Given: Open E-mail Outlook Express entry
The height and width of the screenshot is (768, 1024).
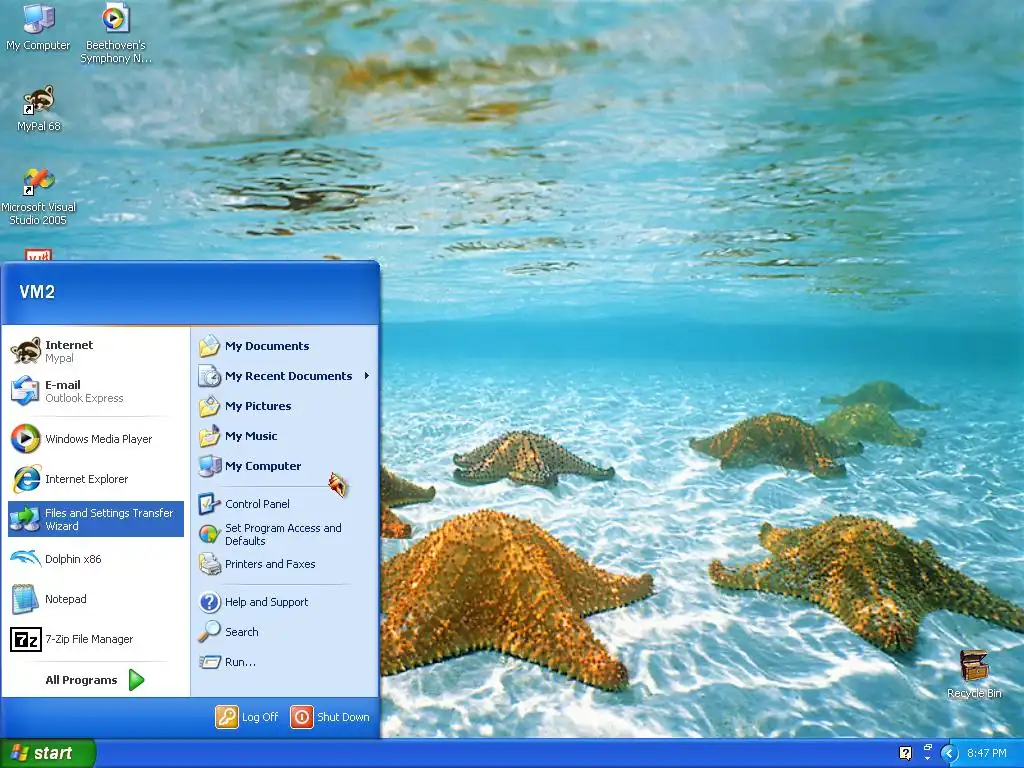Looking at the screenshot, I should coord(95,391).
